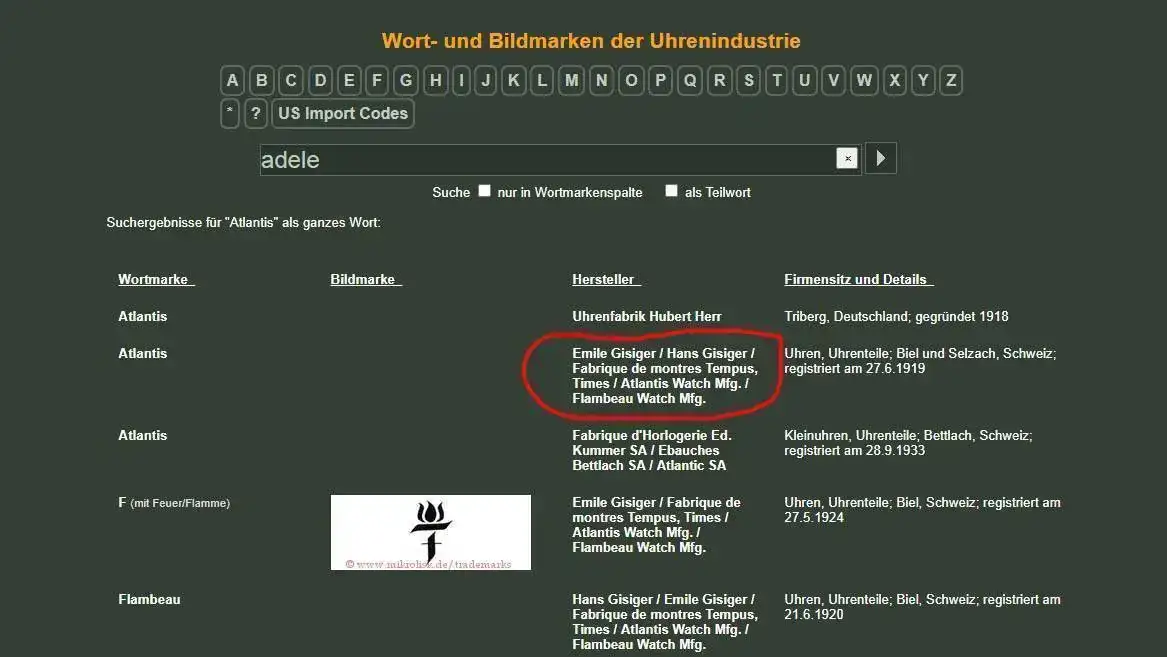The width and height of the screenshot is (1167, 657).
Task: Click the search submit arrow button
Action: [x=880, y=158]
